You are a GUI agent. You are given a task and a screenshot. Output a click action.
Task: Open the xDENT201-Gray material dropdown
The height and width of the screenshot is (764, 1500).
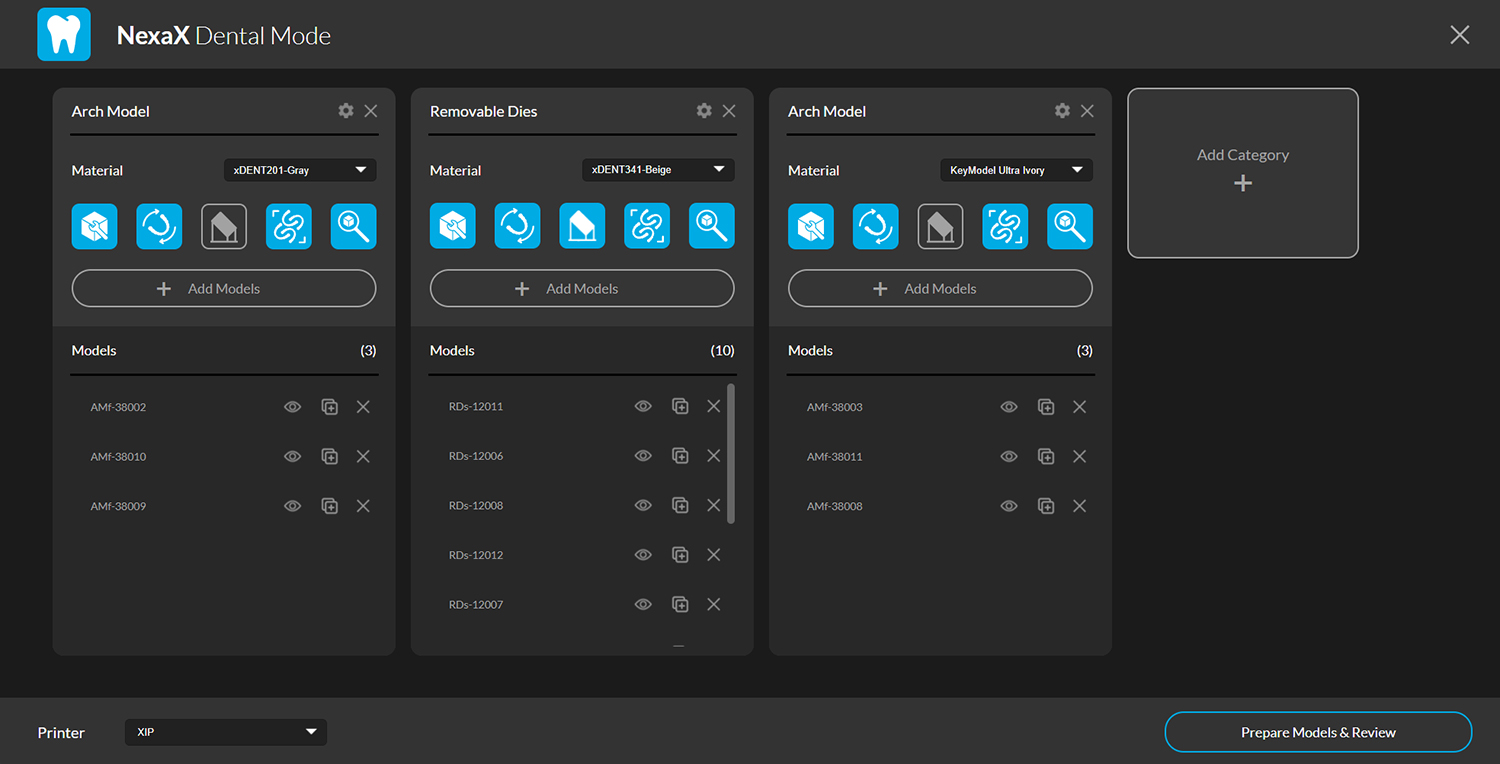pyautogui.click(x=300, y=170)
